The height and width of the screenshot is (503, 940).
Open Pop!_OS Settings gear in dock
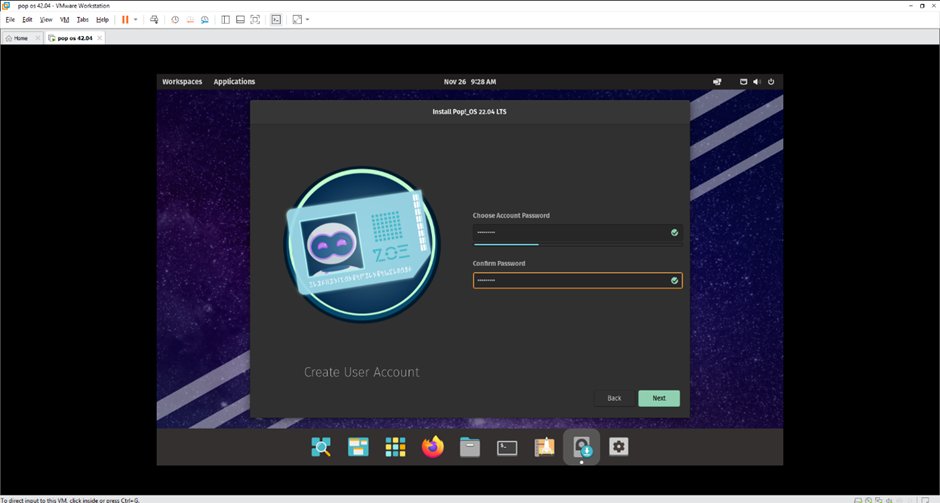[619, 447]
